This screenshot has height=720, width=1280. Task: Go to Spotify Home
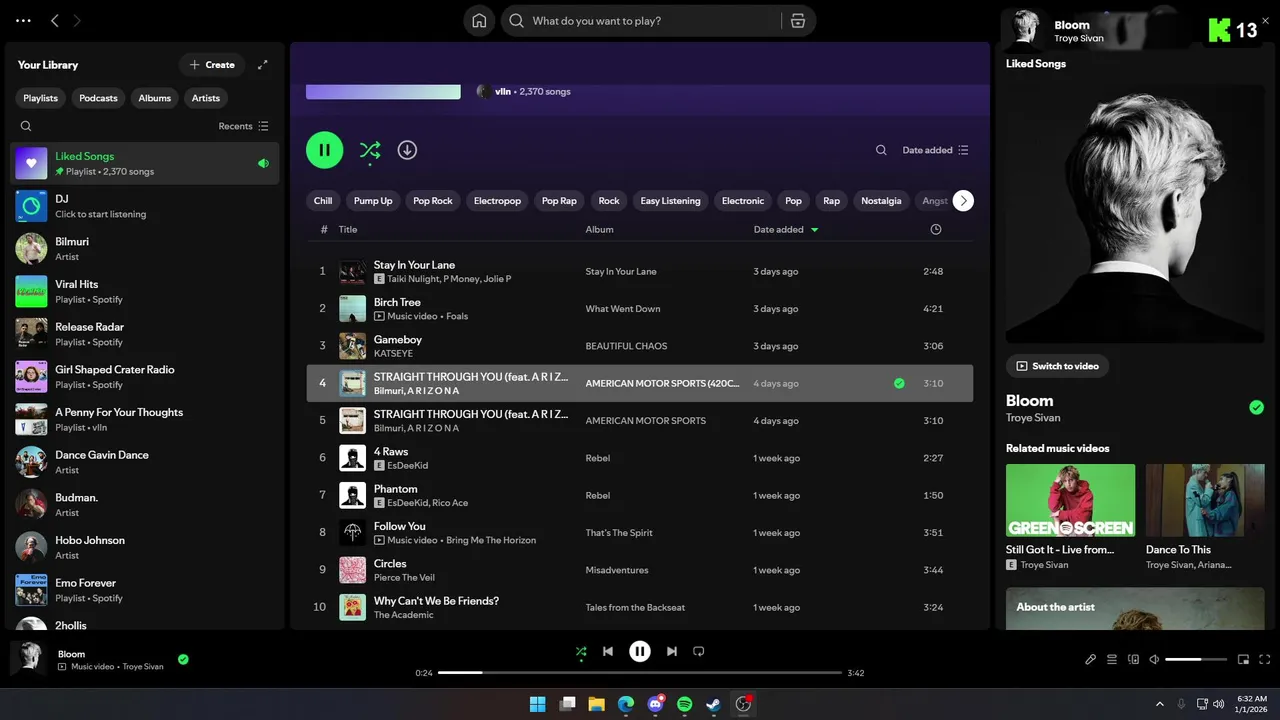[x=480, y=21]
